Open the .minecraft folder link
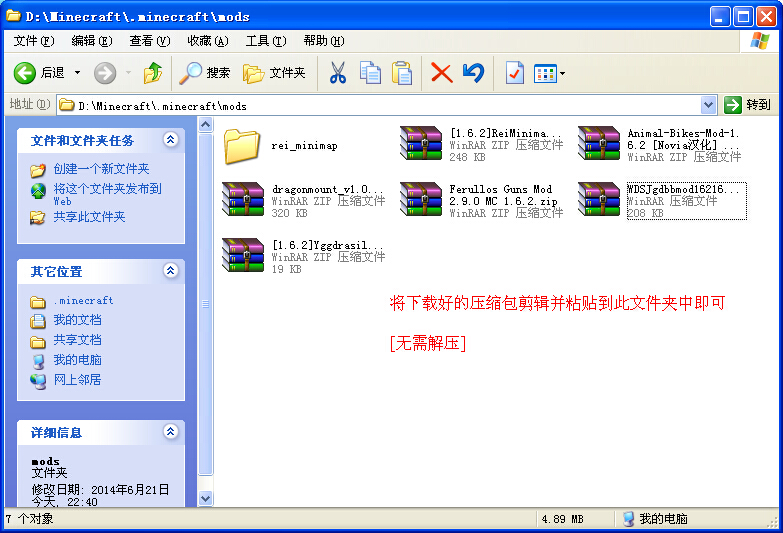The width and height of the screenshot is (783, 533). (x=83, y=301)
